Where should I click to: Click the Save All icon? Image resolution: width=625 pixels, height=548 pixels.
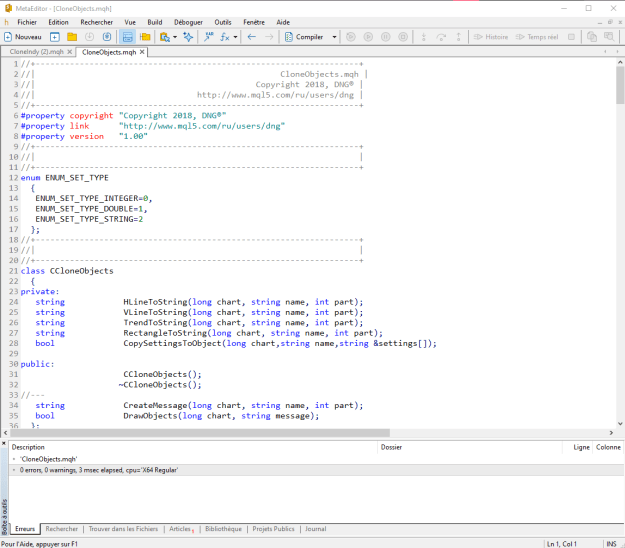point(107,37)
